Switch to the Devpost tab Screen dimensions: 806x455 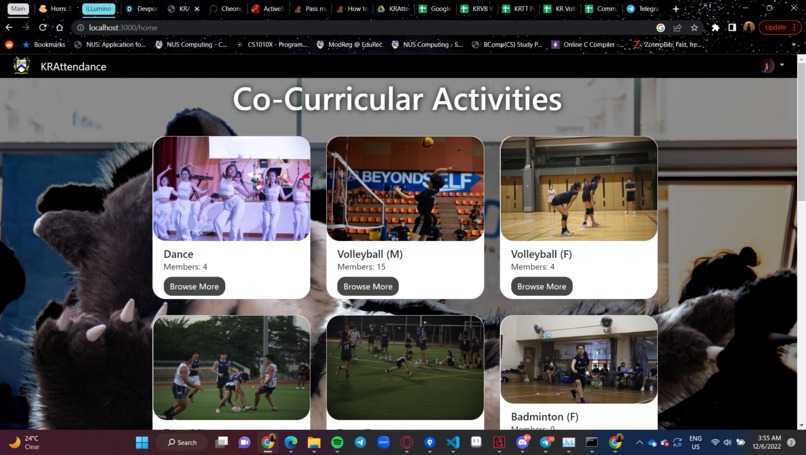(142, 9)
